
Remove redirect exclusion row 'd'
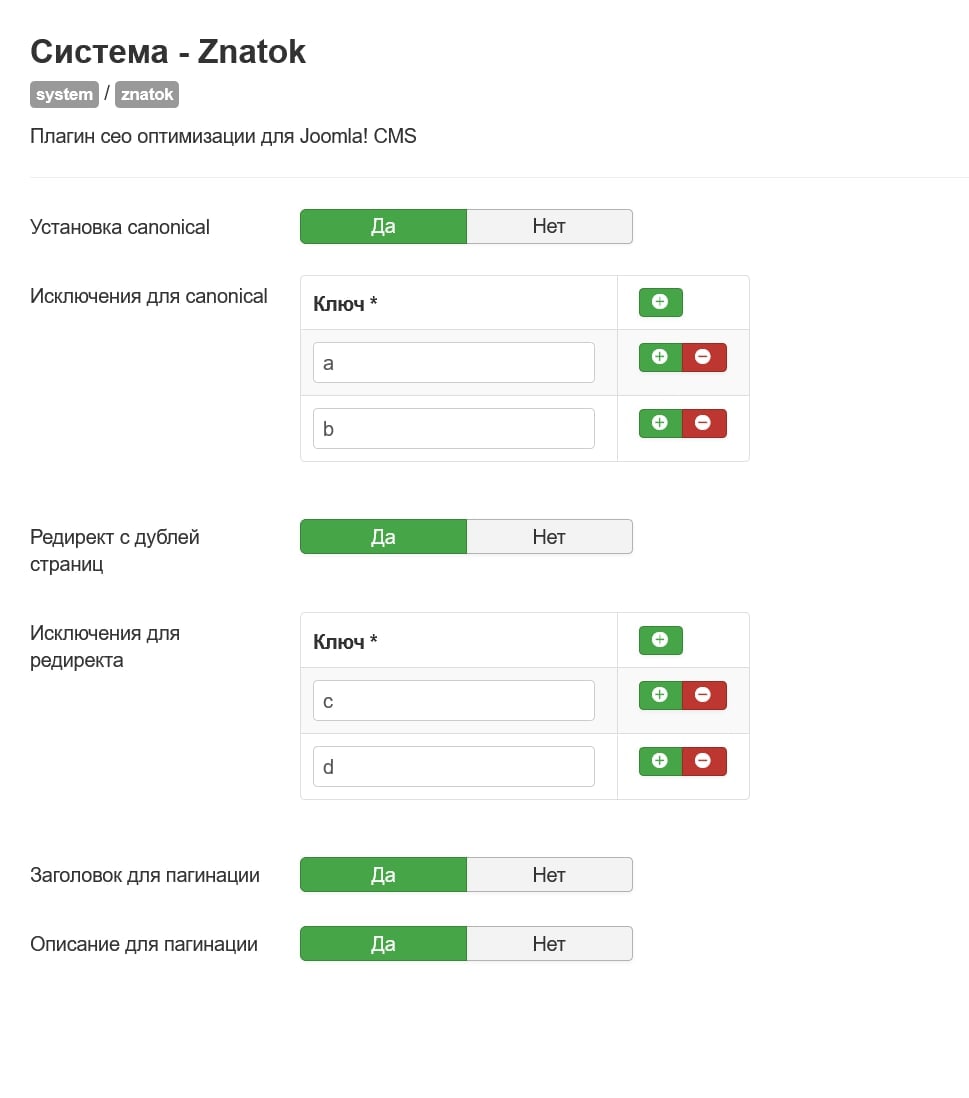pos(704,761)
